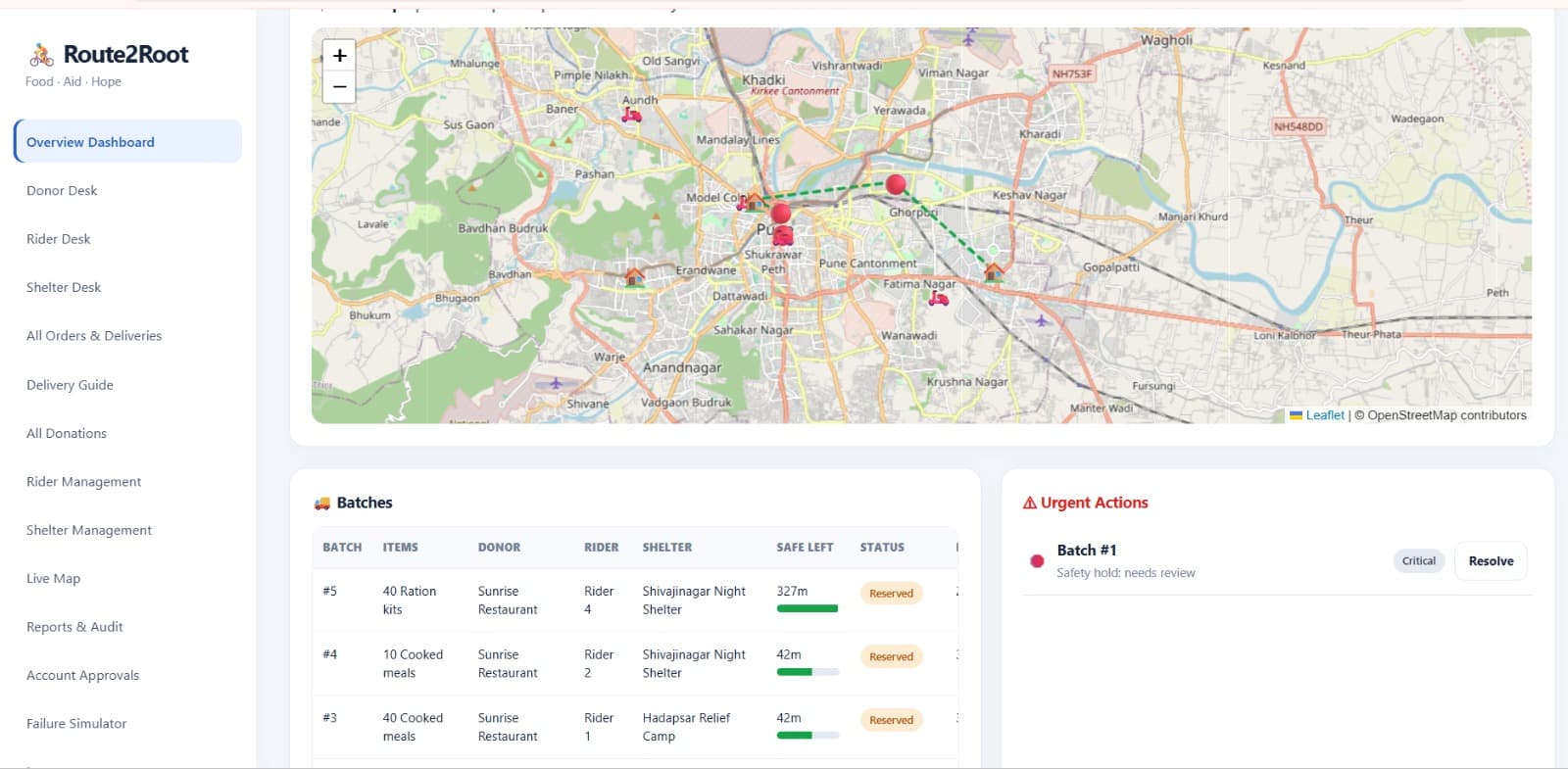This screenshot has width=1568, height=769.
Task: Open Rider Management section
Action: (83, 481)
